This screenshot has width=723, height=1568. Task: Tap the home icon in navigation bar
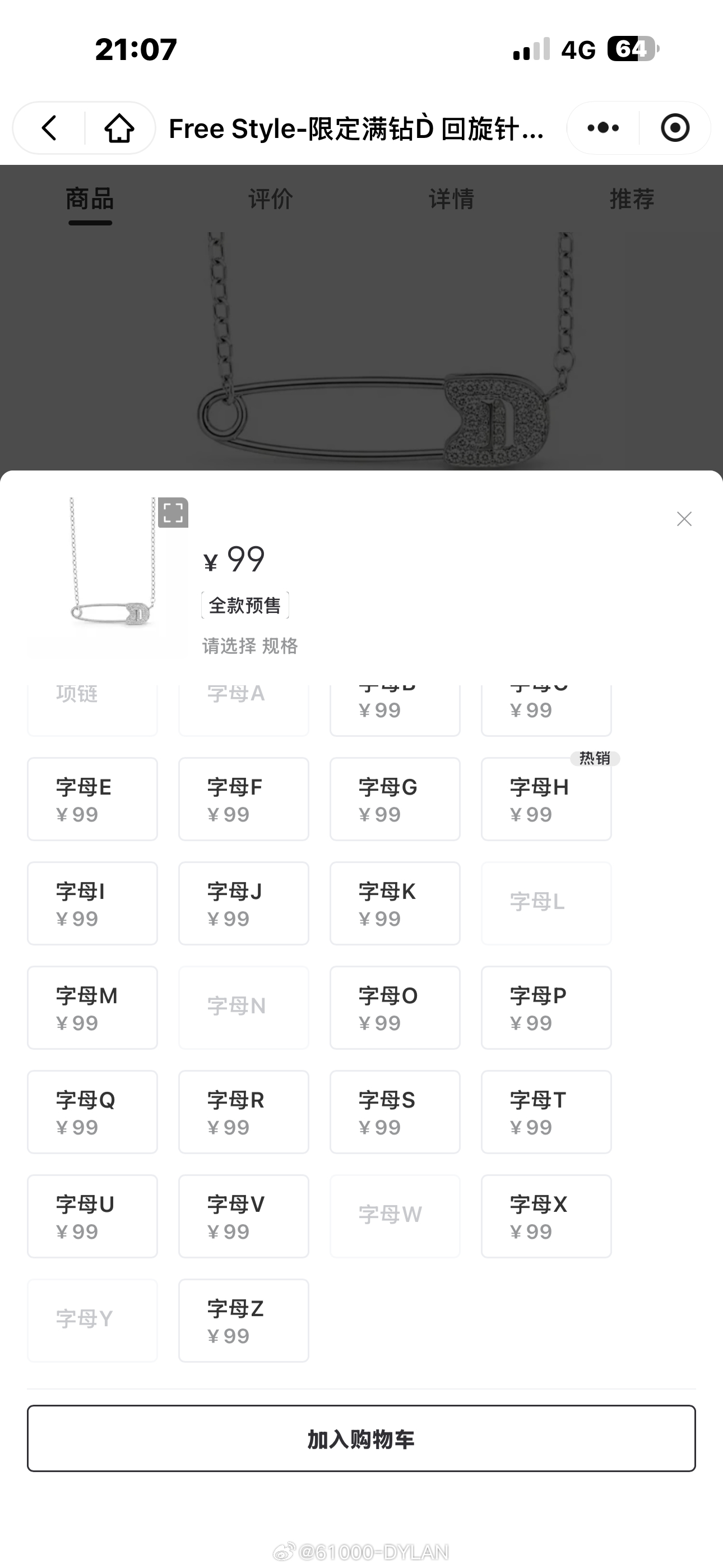(119, 128)
